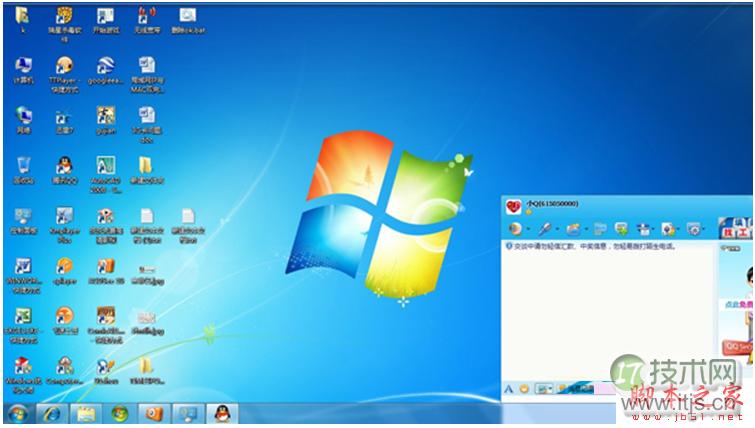Expand the voice call dropdown arrow
Viewport: 755px width, 428px height.
click(x=555, y=230)
